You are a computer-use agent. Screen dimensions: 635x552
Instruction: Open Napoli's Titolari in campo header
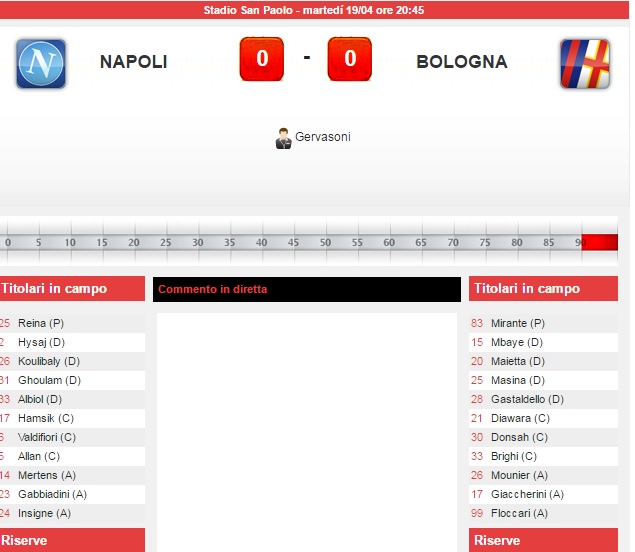click(72, 289)
